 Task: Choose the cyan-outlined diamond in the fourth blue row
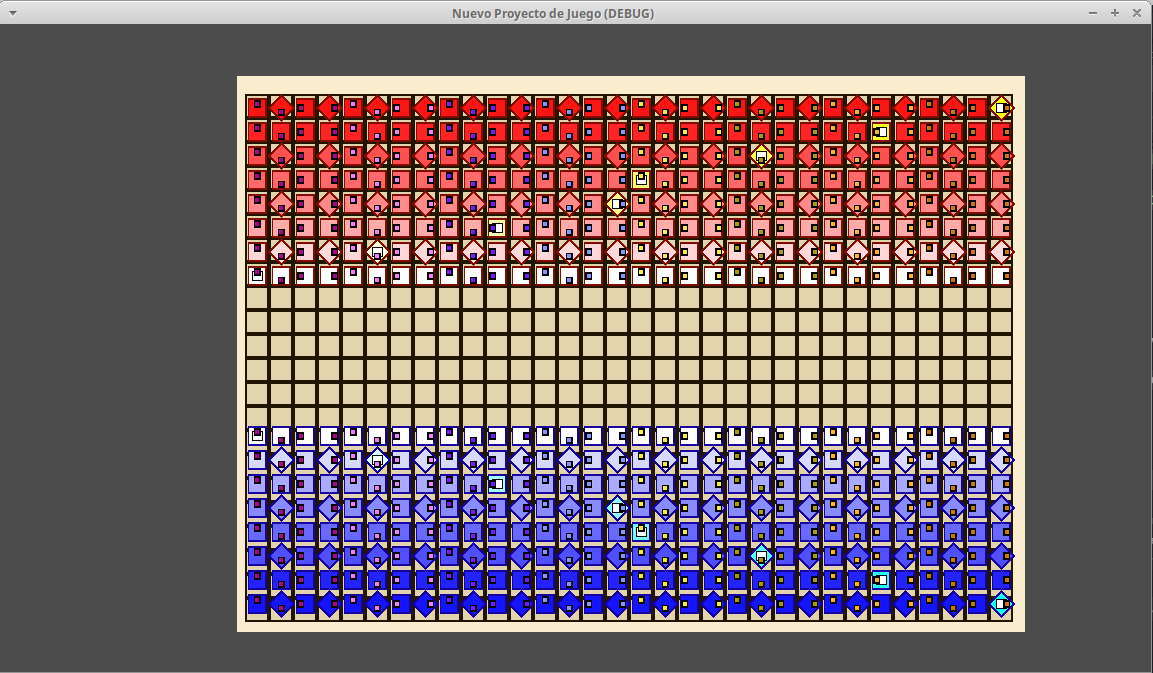[617, 508]
